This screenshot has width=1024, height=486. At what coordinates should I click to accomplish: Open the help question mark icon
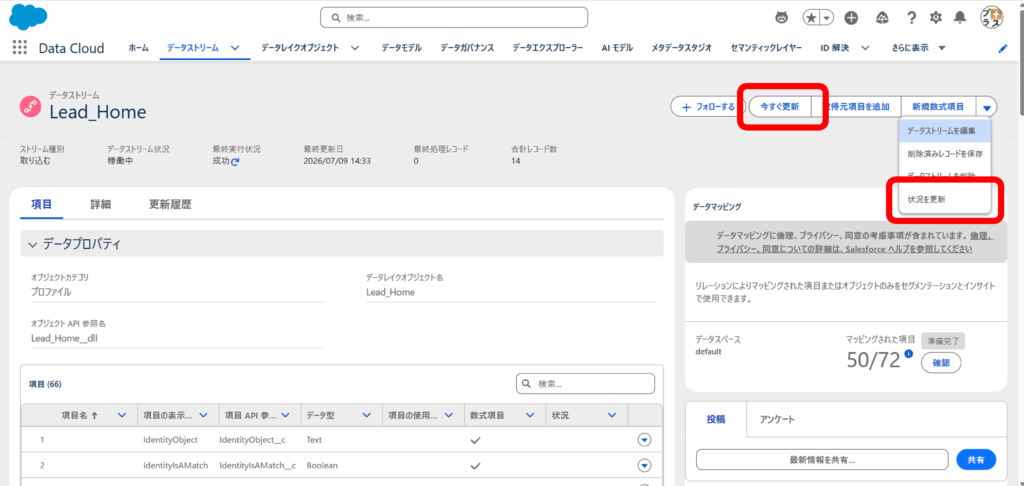[x=912, y=18]
